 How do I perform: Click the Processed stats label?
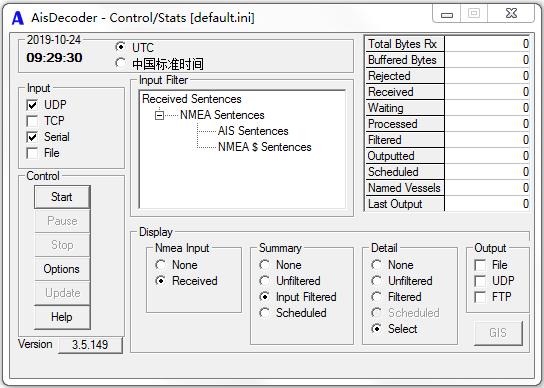tap(405, 124)
